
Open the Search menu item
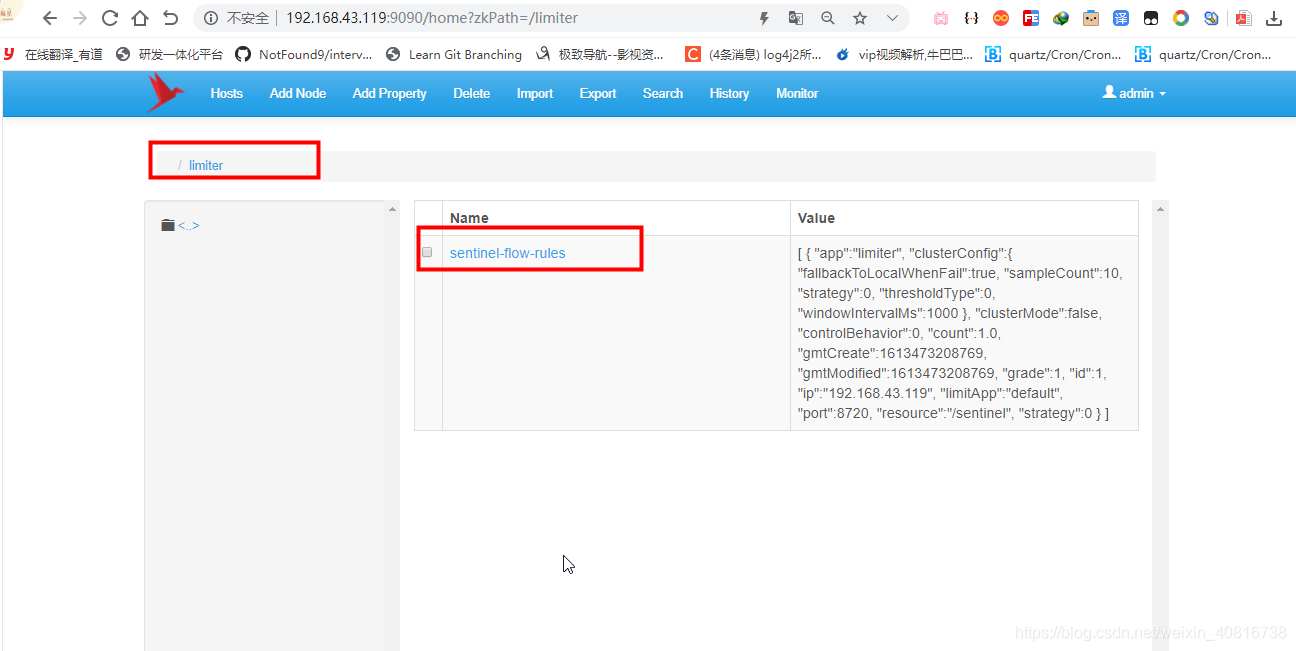[x=663, y=93]
